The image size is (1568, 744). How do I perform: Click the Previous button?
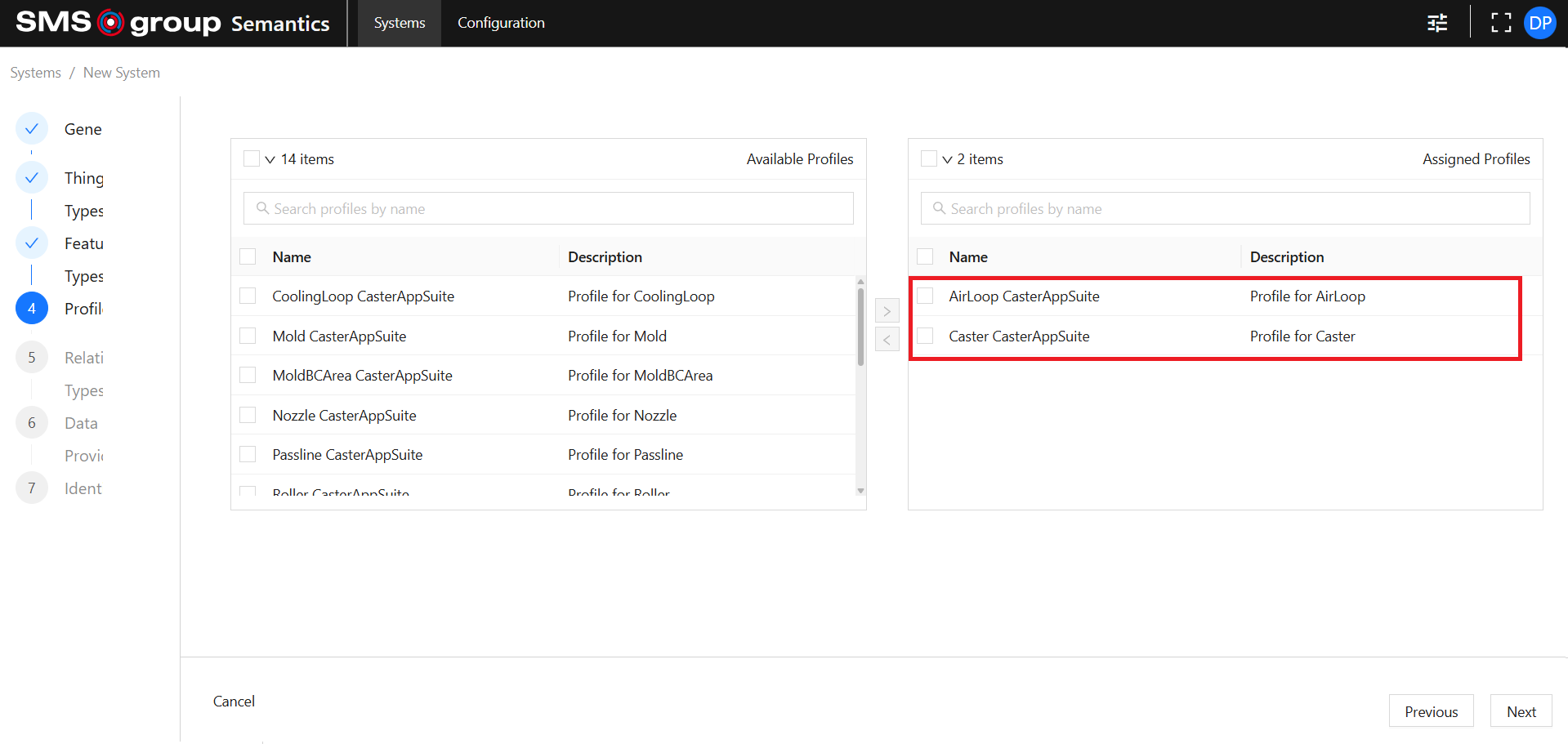pos(1431,711)
